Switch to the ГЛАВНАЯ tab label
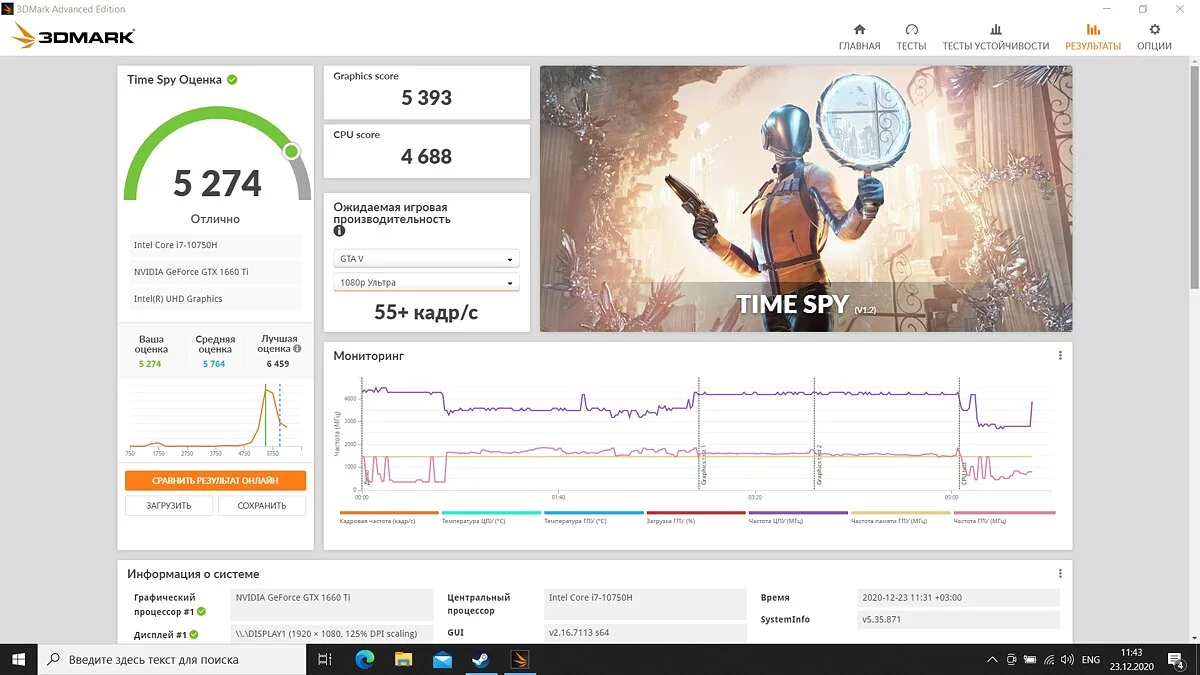1200x675 pixels. click(x=859, y=46)
